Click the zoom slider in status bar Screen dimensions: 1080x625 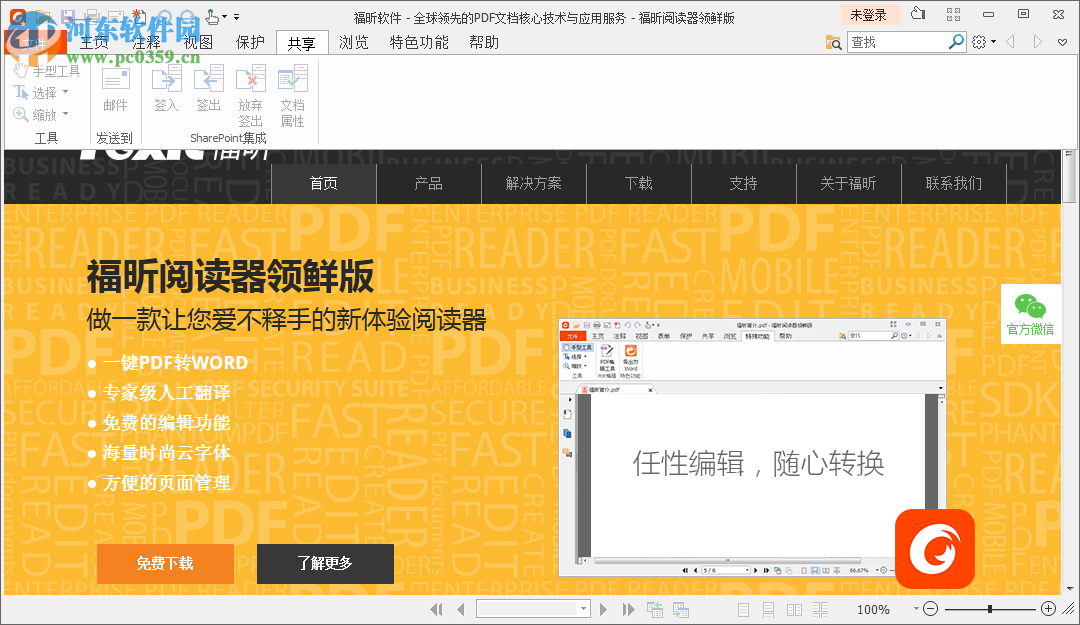990,608
